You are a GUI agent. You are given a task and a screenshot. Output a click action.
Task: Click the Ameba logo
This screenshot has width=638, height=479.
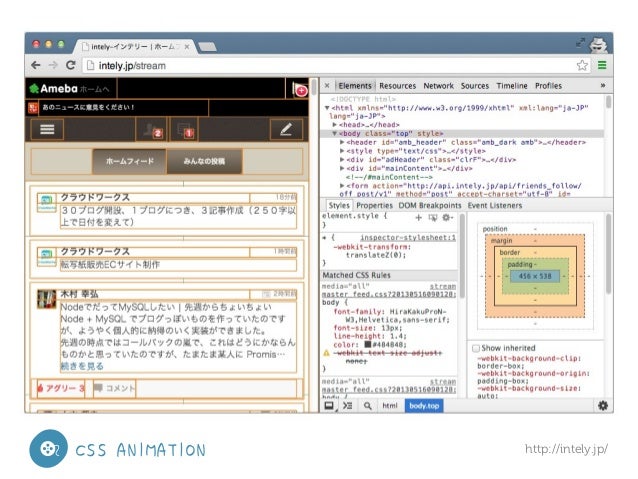54,88
